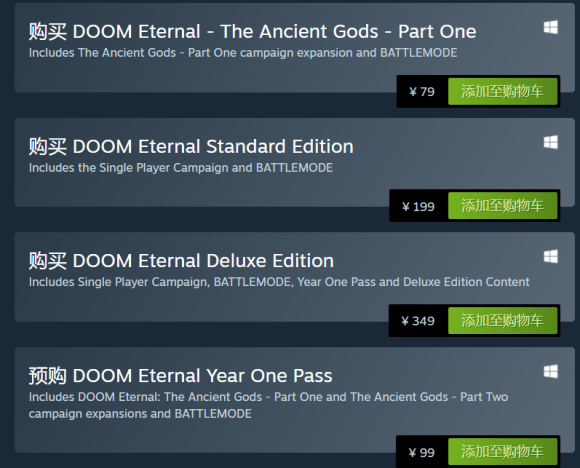Add The Ancient Gods Part One to cart
This screenshot has height=468, width=580.
point(502,91)
